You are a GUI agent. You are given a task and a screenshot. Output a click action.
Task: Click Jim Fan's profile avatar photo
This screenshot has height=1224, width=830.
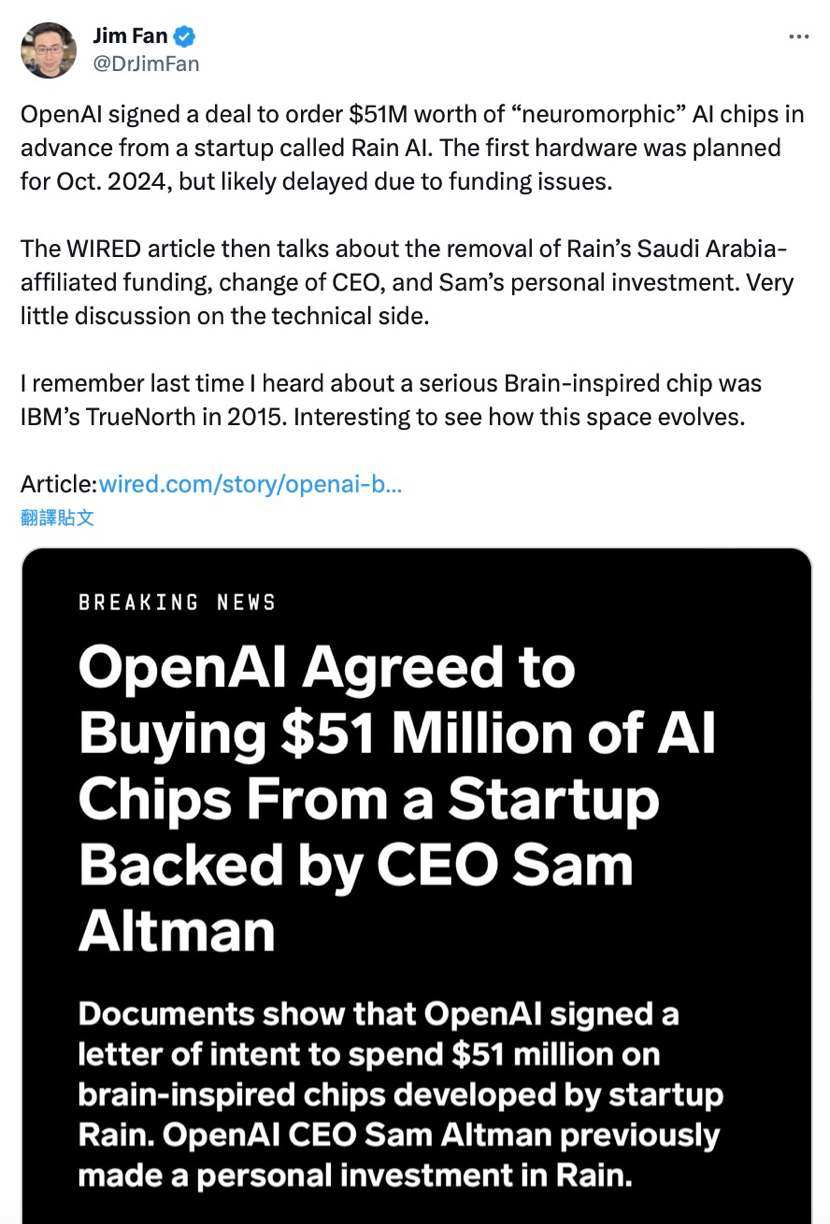coord(48,50)
